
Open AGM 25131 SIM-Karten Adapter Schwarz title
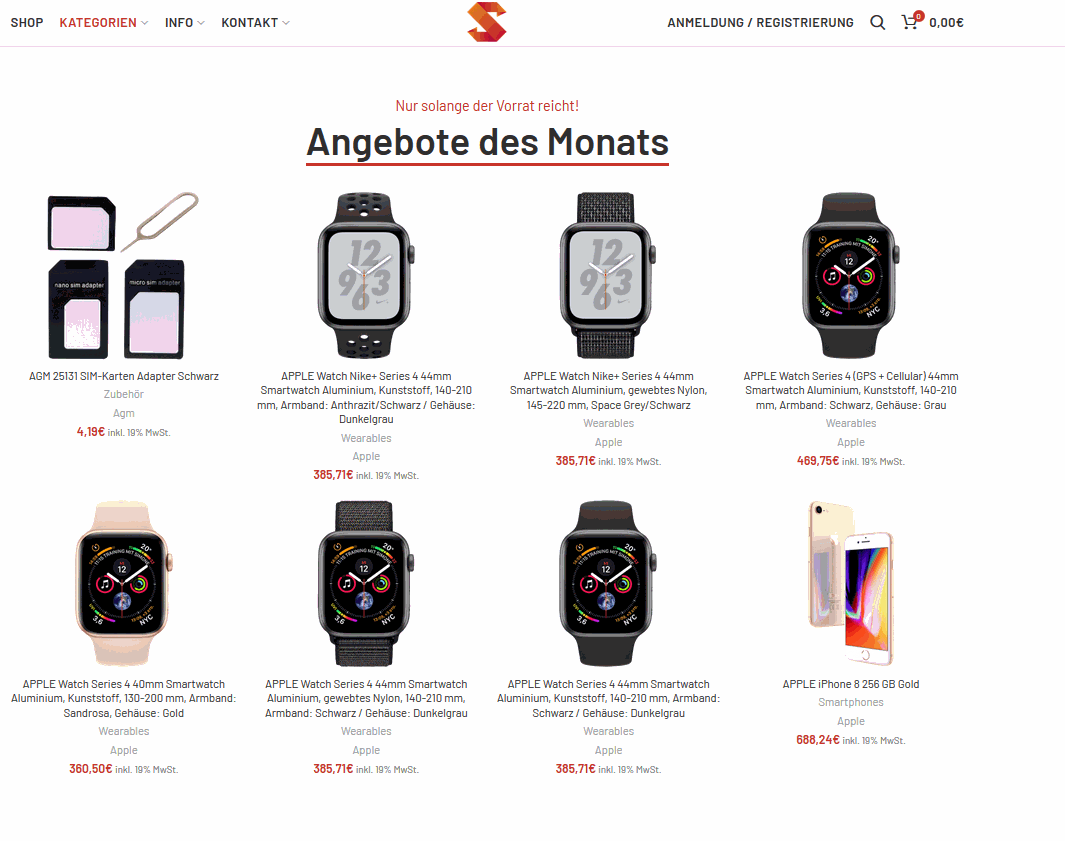[x=124, y=376]
